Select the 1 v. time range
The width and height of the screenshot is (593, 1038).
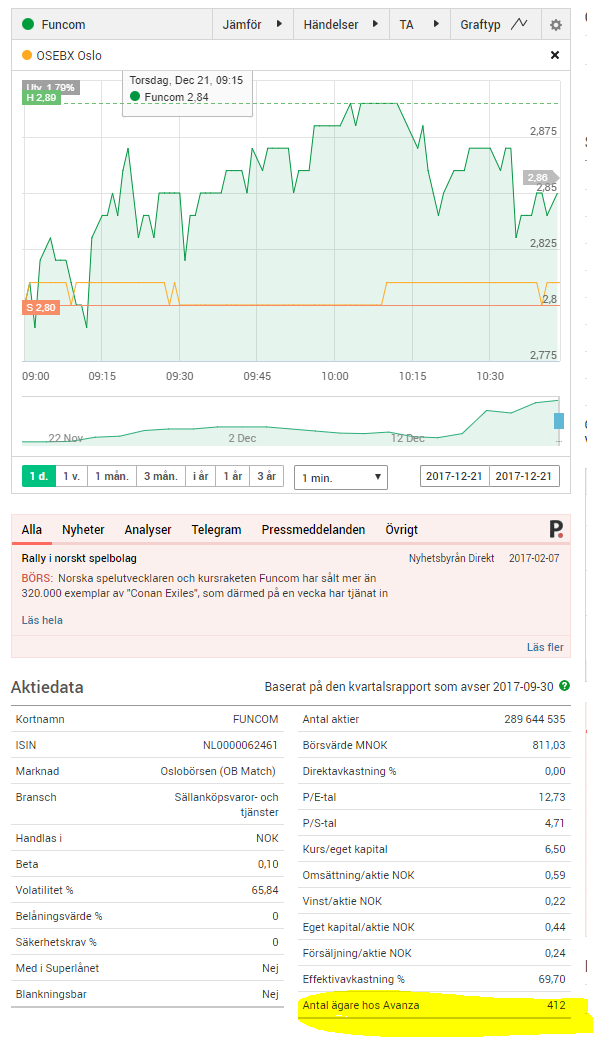(x=71, y=476)
